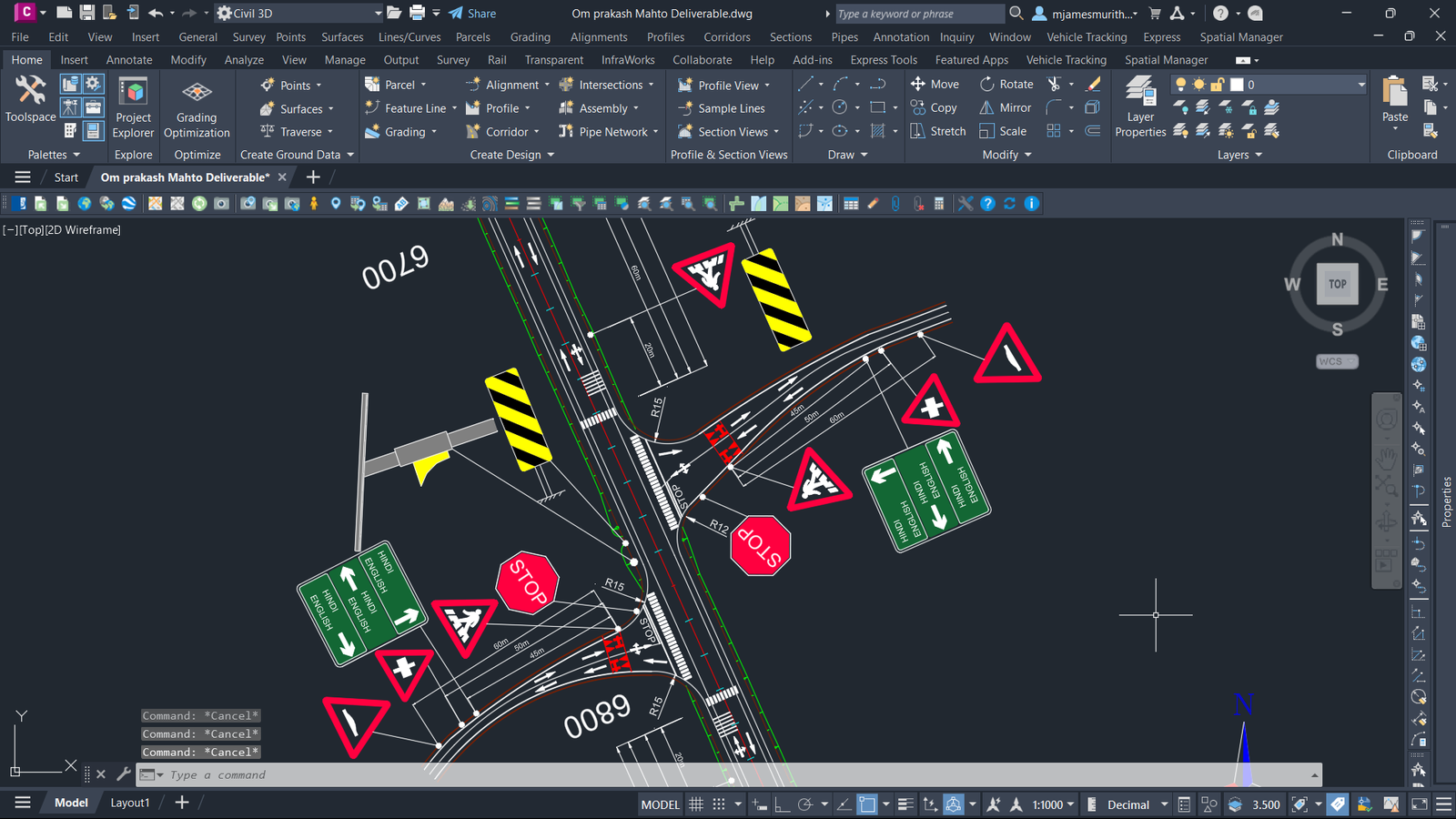The width and height of the screenshot is (1456, 819).
Task: Launch Grading Optimization tool
Action: (197, 107)
